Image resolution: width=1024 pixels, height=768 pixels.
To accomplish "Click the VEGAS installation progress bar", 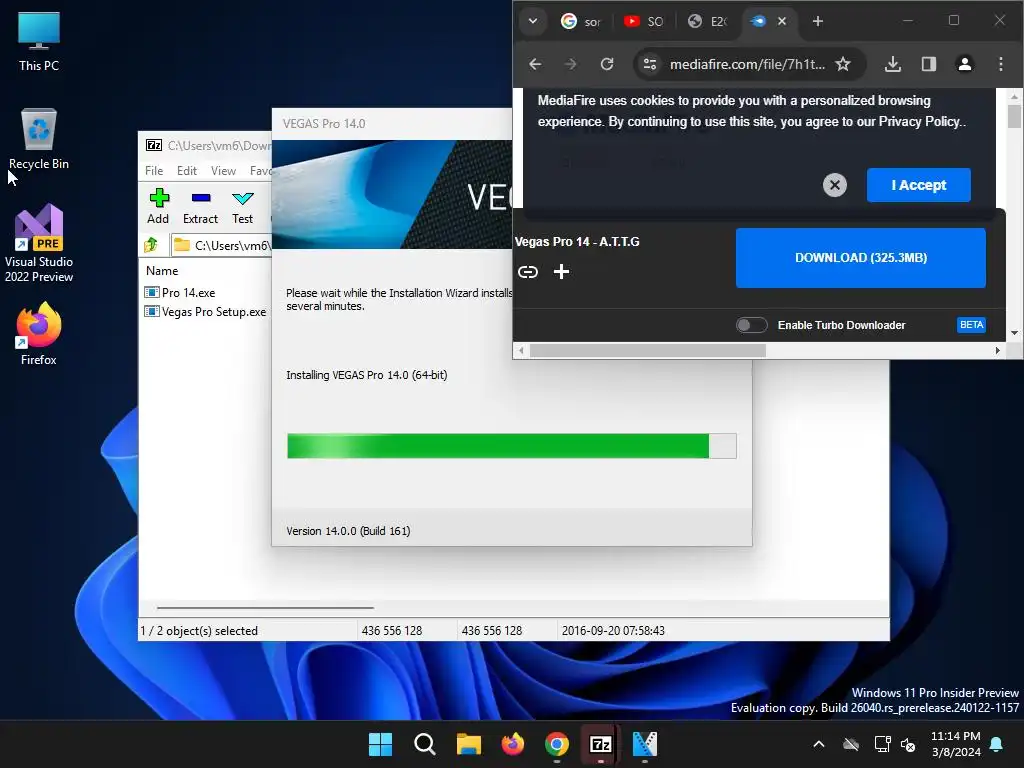I will click(x=511, y=445).
